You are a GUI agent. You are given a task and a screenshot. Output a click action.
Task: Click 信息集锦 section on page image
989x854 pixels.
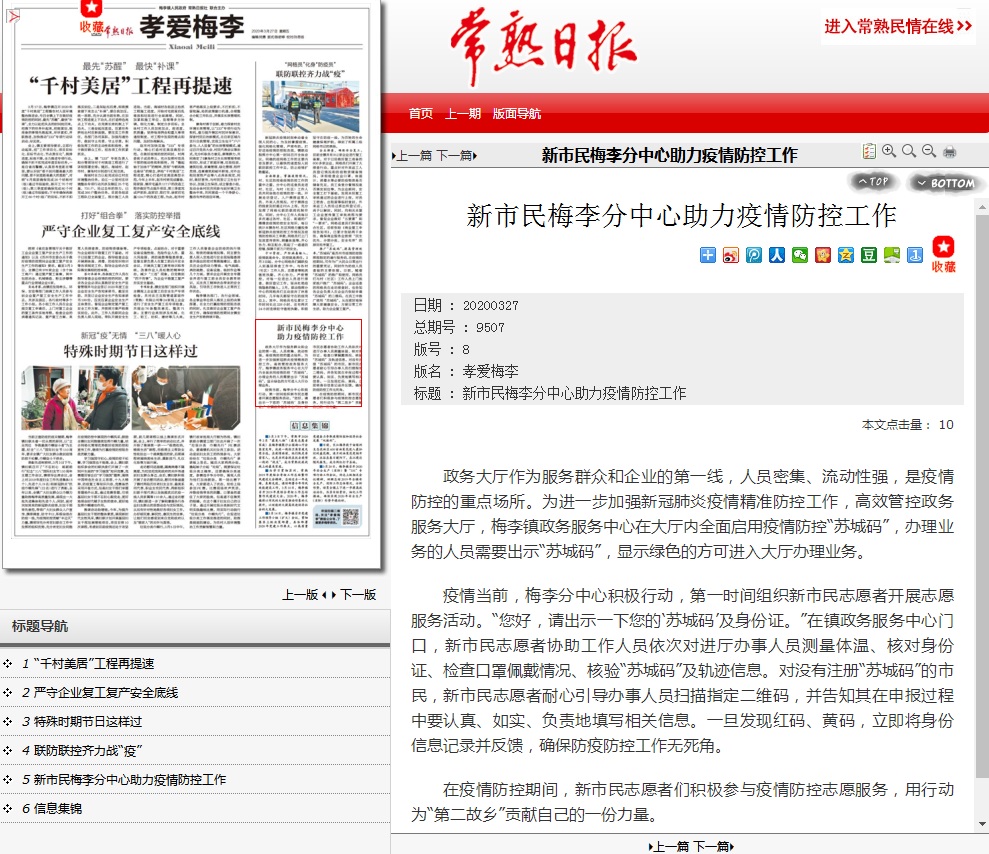309,426
